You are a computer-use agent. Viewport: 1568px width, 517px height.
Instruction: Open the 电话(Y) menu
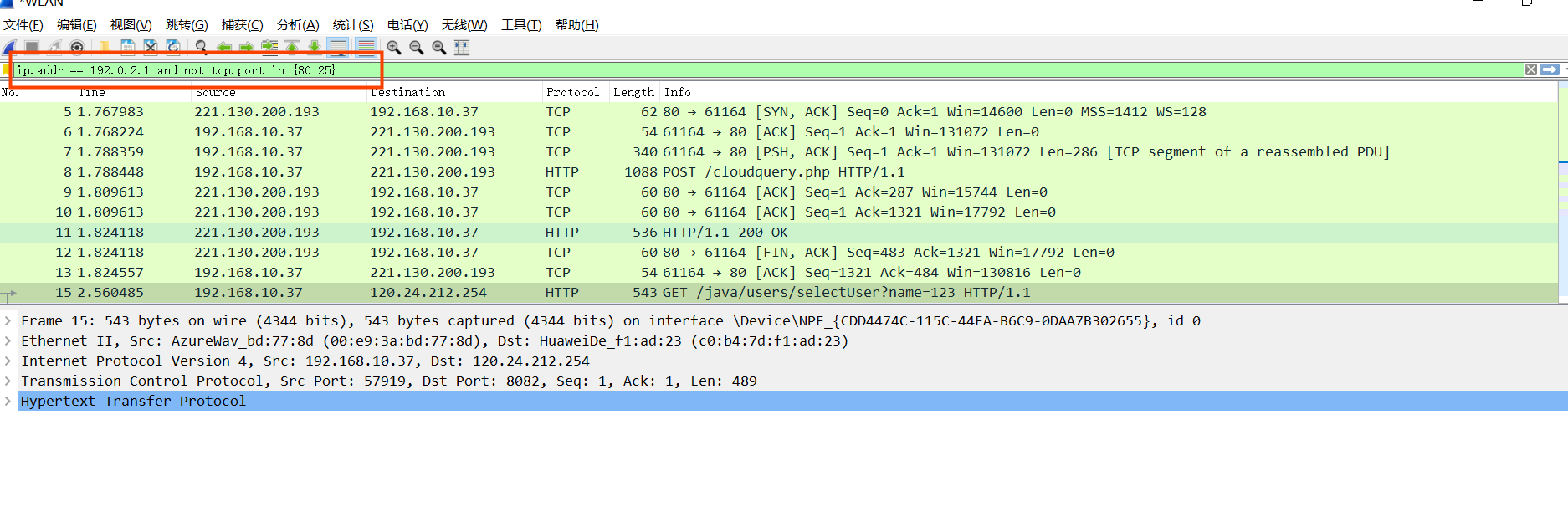407,25
